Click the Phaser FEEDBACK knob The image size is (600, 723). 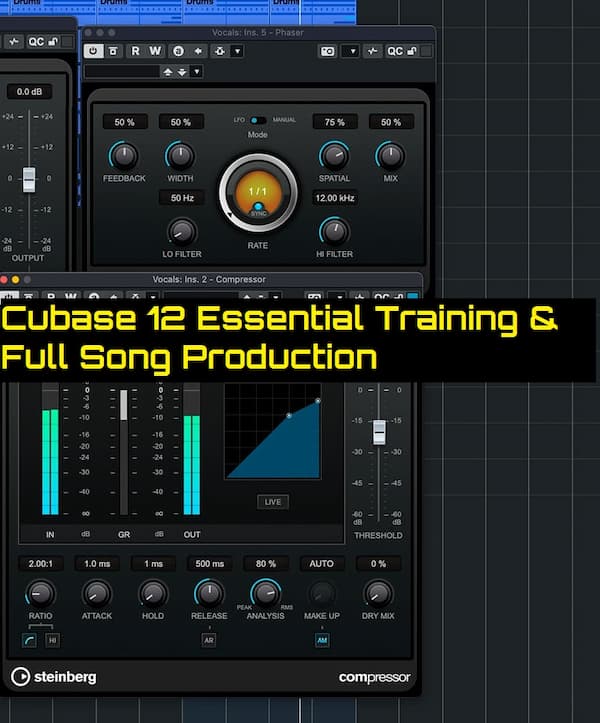125,156
